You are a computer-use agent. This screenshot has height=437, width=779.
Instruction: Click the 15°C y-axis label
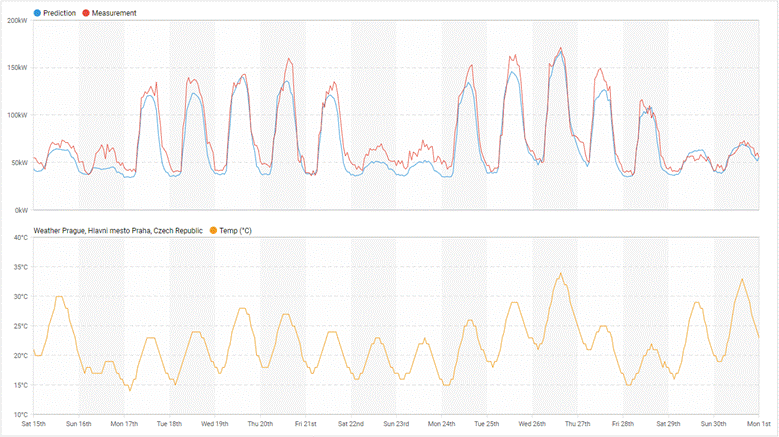tap(21, 385)
